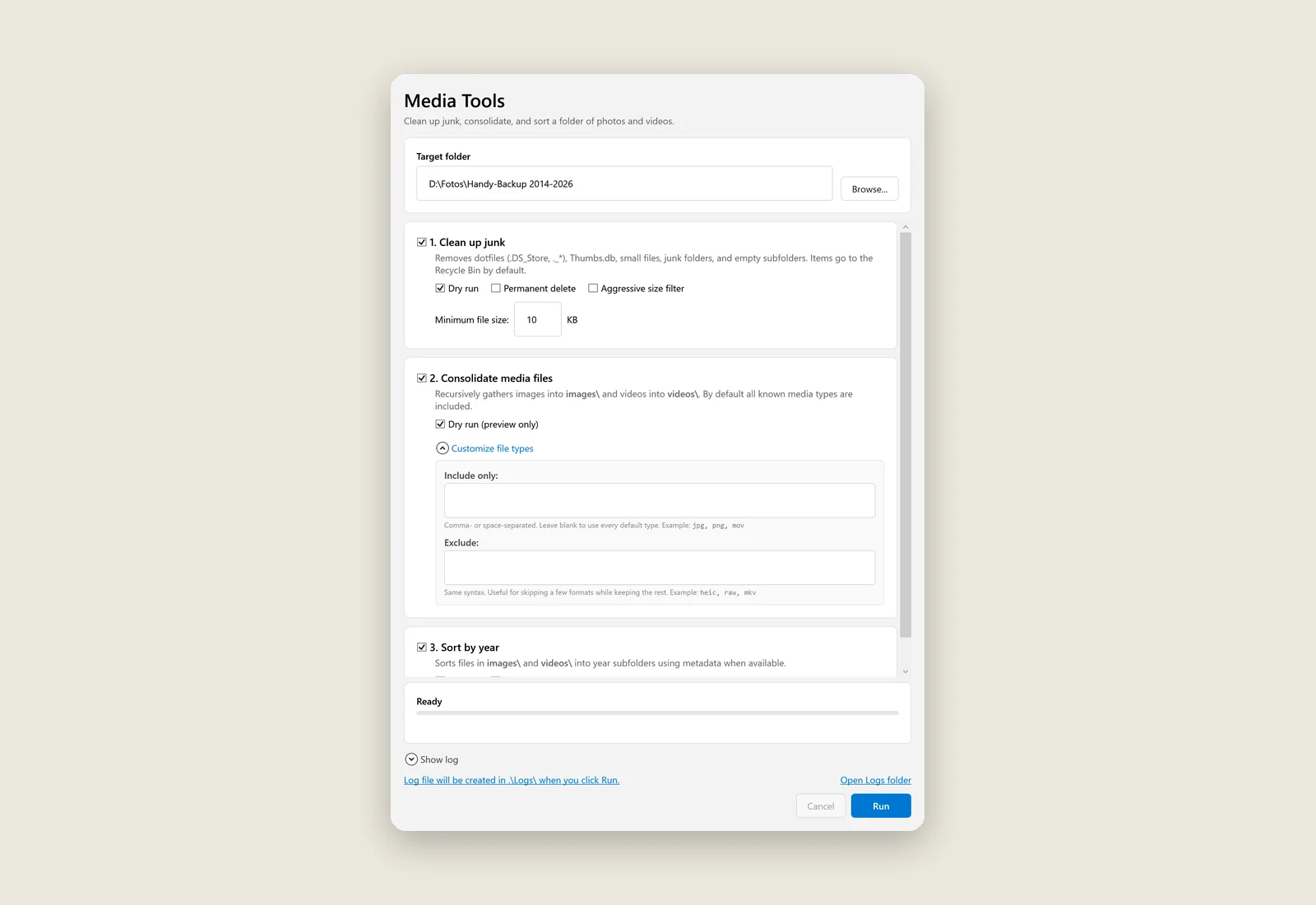Open the Logs folder link
Screen dimensions: 1316x905
pyautogui.click(x=875, y=780)
